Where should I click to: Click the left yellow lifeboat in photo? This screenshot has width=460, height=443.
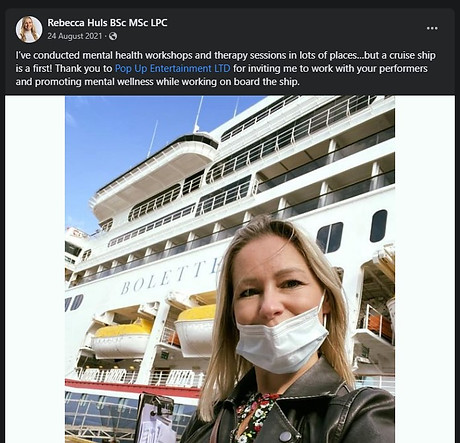click(122, 340)
